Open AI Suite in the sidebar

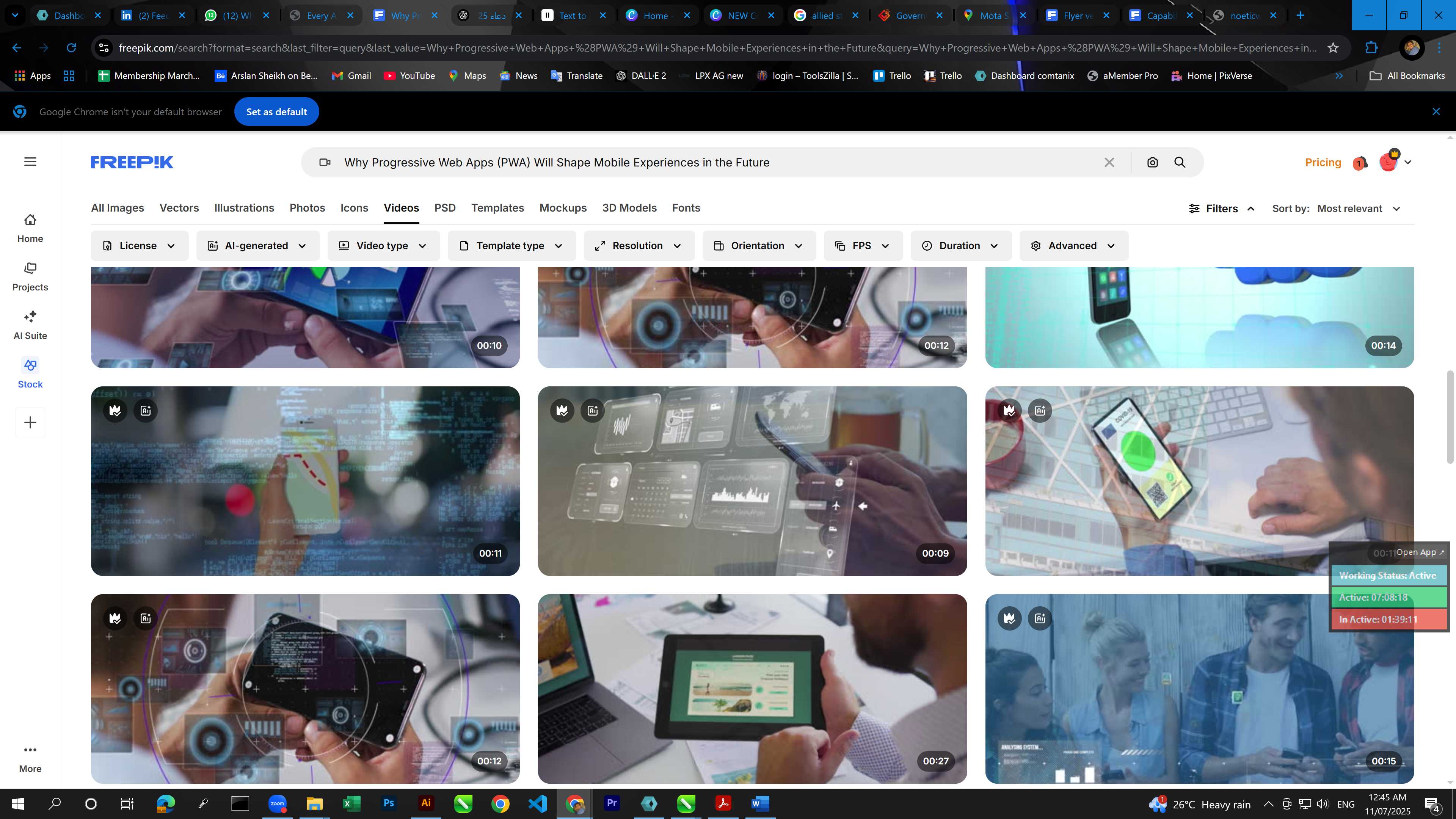pos(30,326)
